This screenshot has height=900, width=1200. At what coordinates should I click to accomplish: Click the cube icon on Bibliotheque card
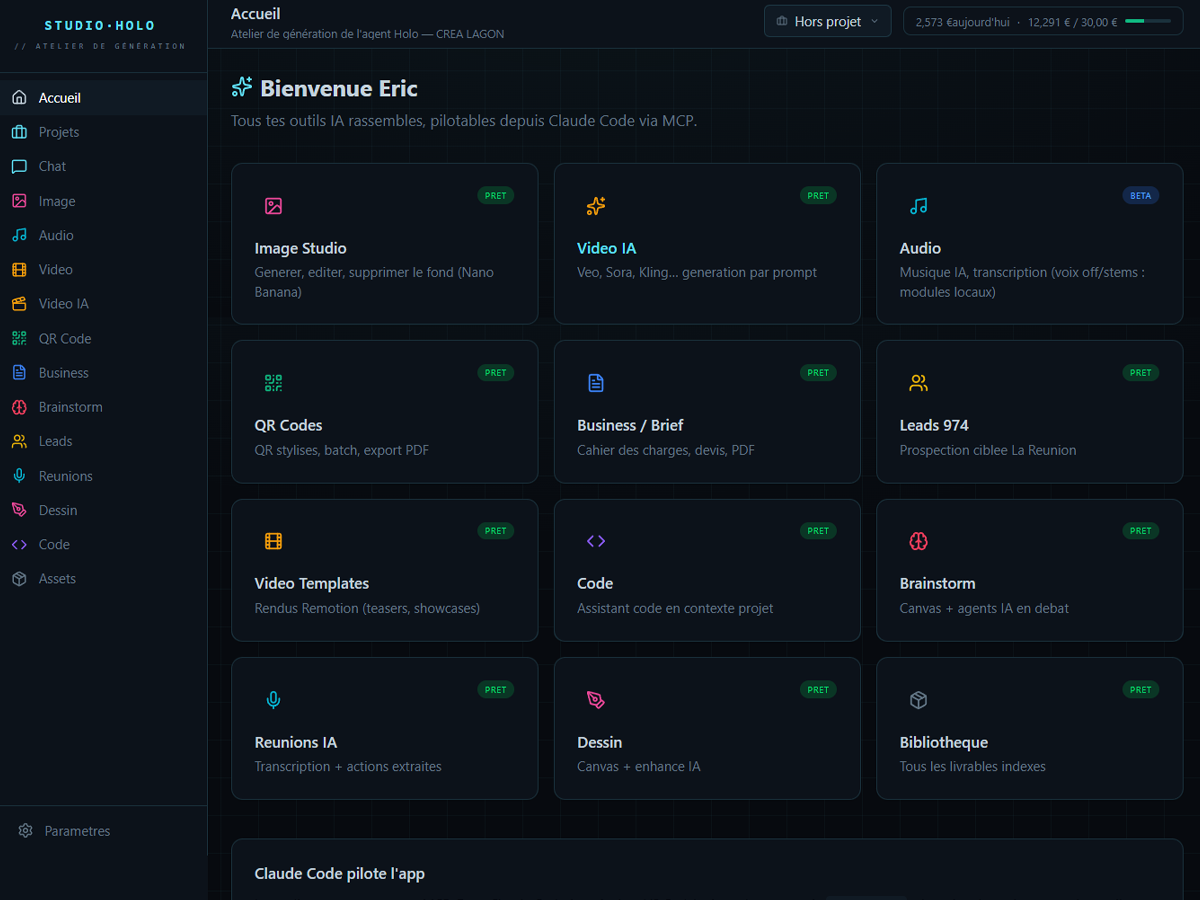click(x=919, y=700)
